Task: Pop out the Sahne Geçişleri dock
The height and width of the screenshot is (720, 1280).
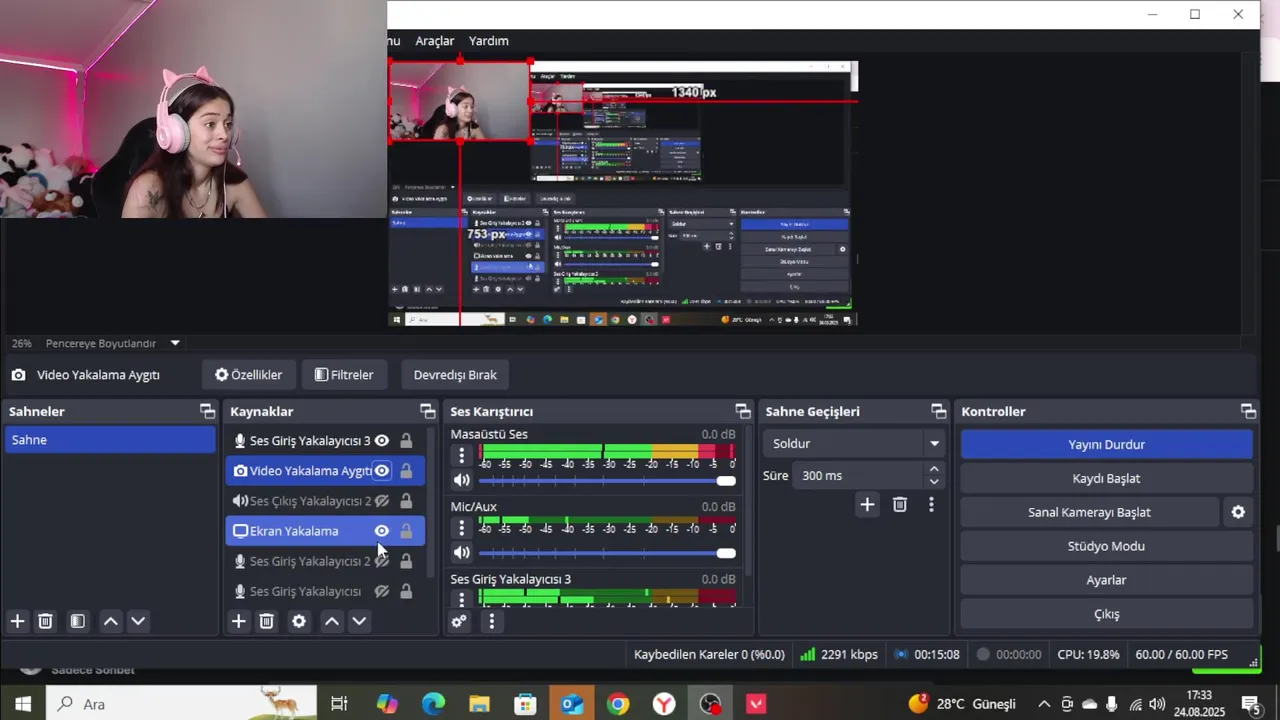Action: coord(938,411)
